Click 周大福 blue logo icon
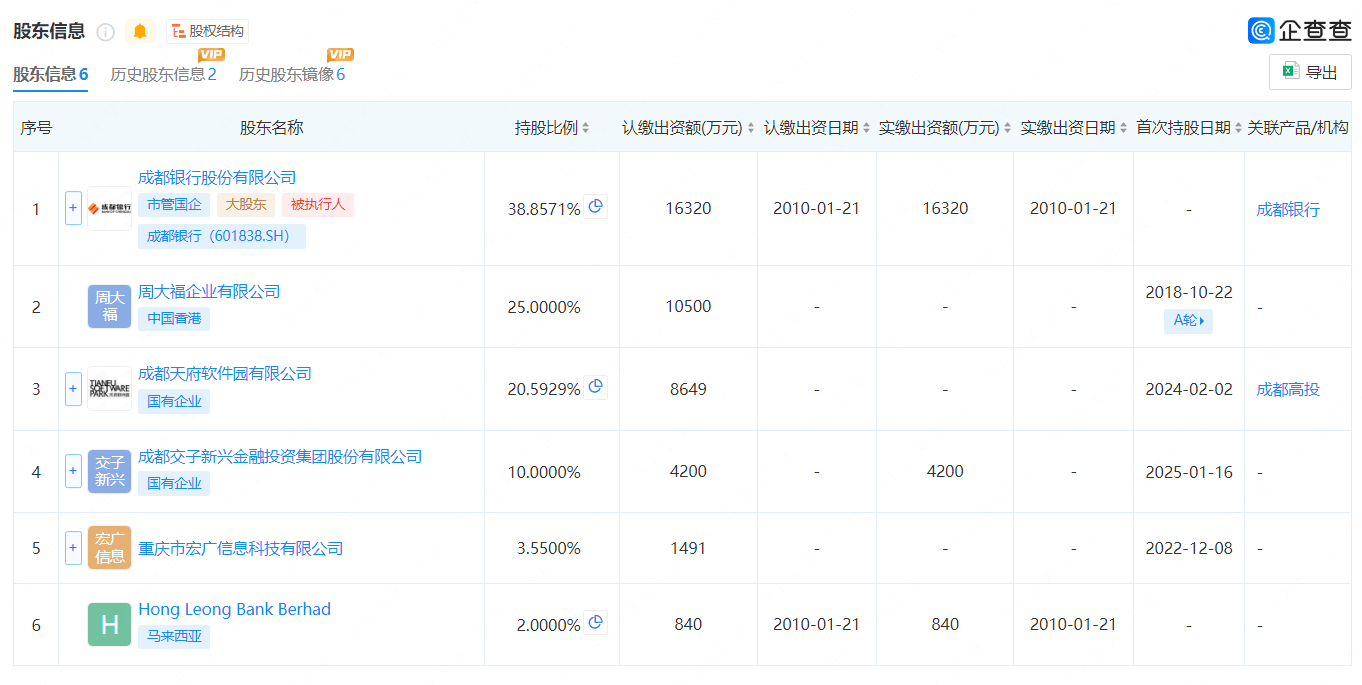 pyautogui.click(x=109, y=307)
